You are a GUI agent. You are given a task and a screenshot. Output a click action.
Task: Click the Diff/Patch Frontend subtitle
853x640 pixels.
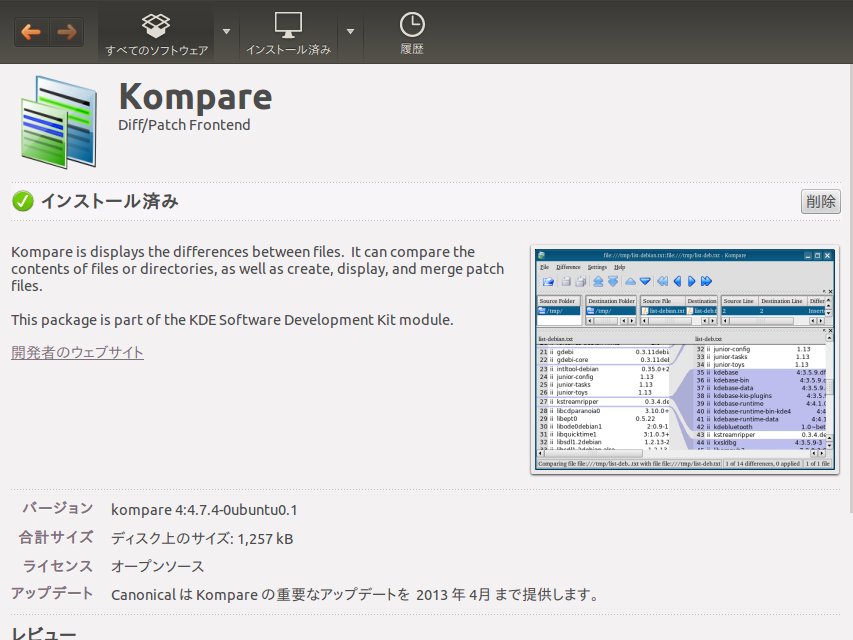click(184, 125)
